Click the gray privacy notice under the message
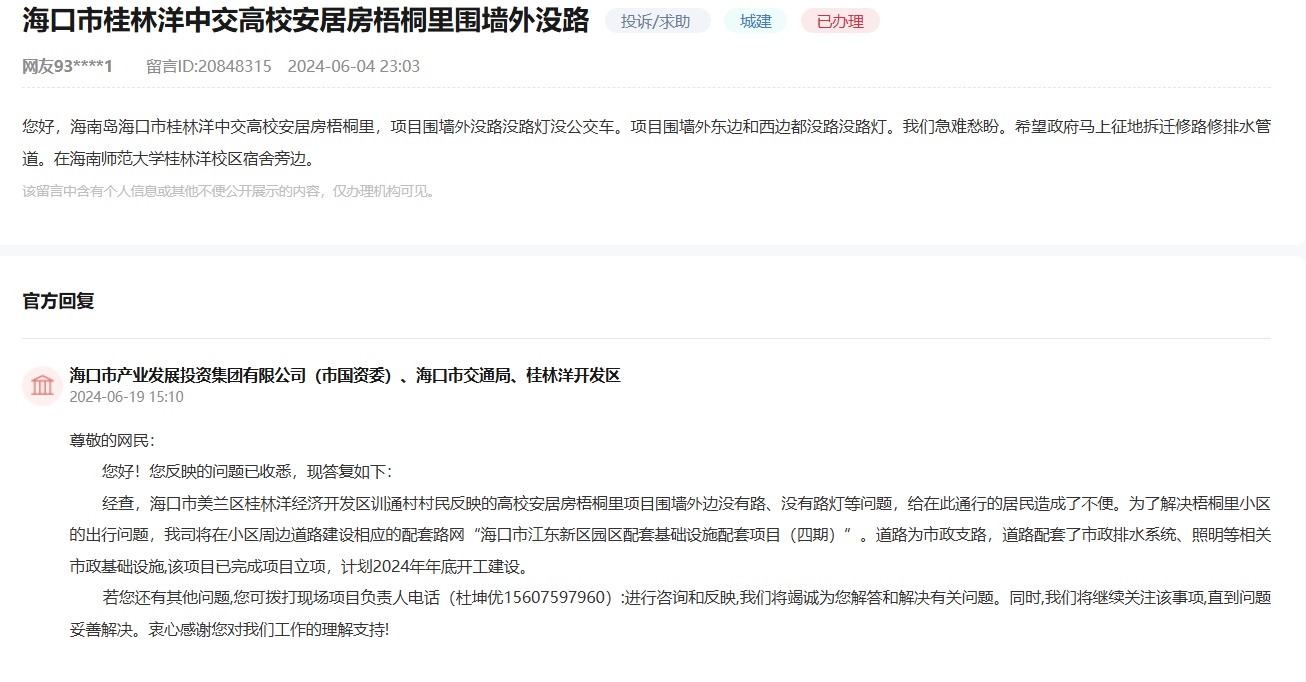 coord(229,191)
